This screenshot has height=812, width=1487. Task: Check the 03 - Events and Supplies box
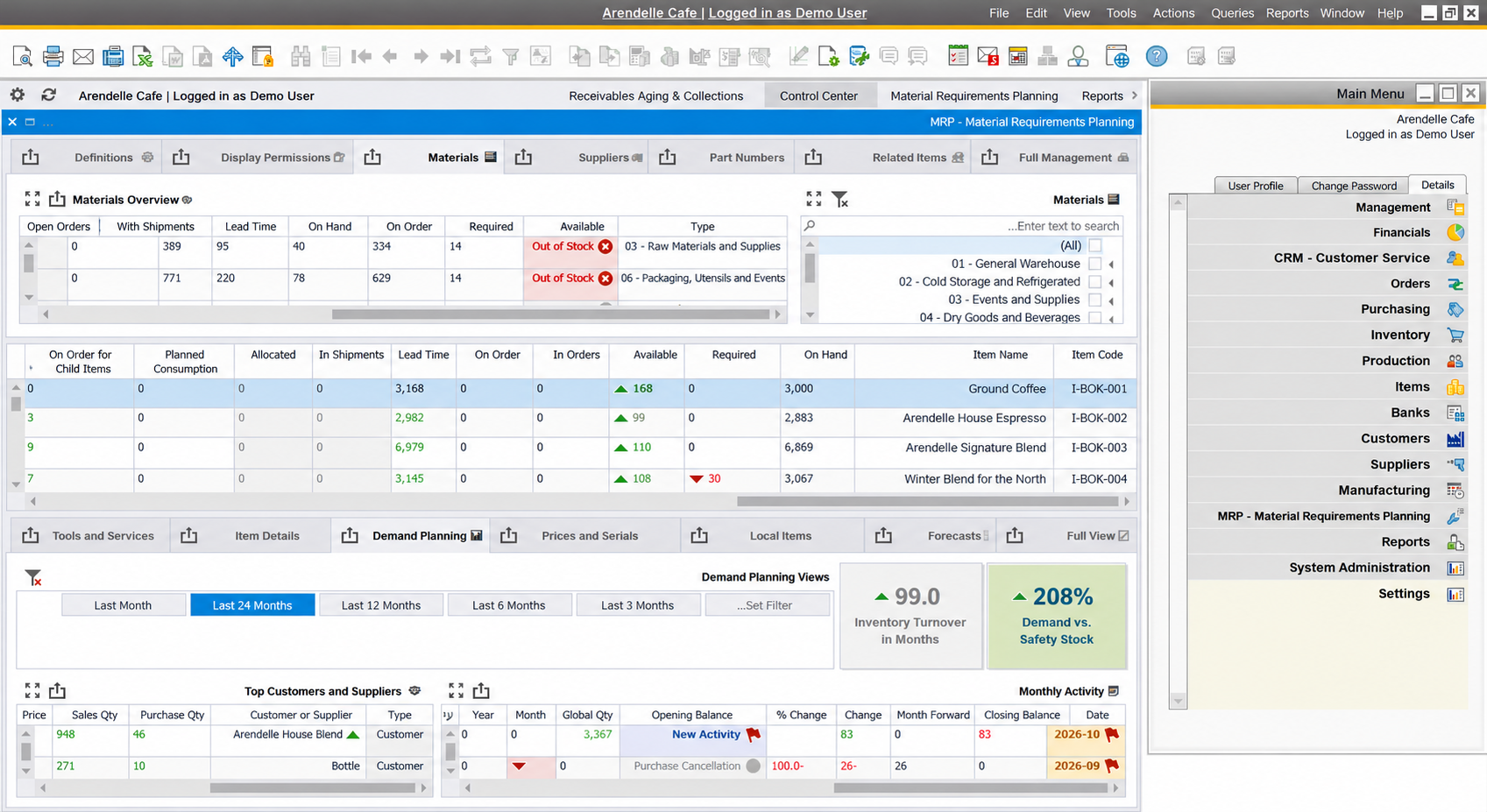(1094, 300)
